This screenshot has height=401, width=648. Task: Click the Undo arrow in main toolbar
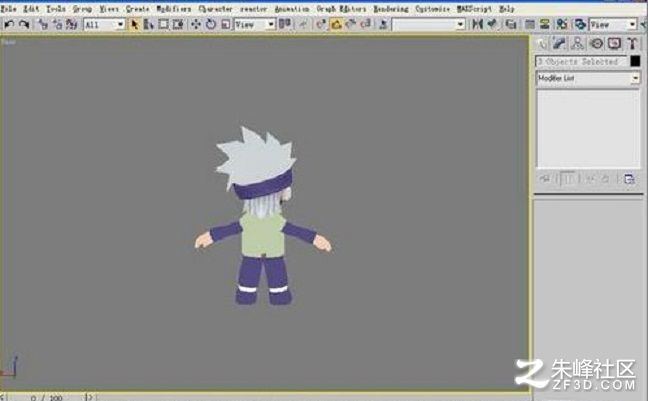click(9, 24)
